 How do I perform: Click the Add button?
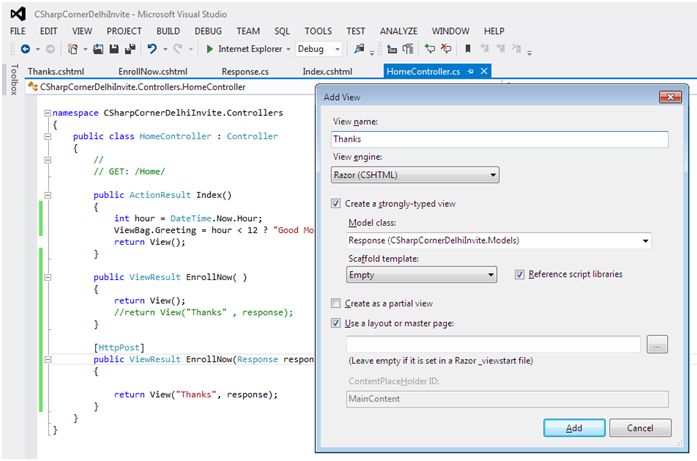click(x=573, y=427)
